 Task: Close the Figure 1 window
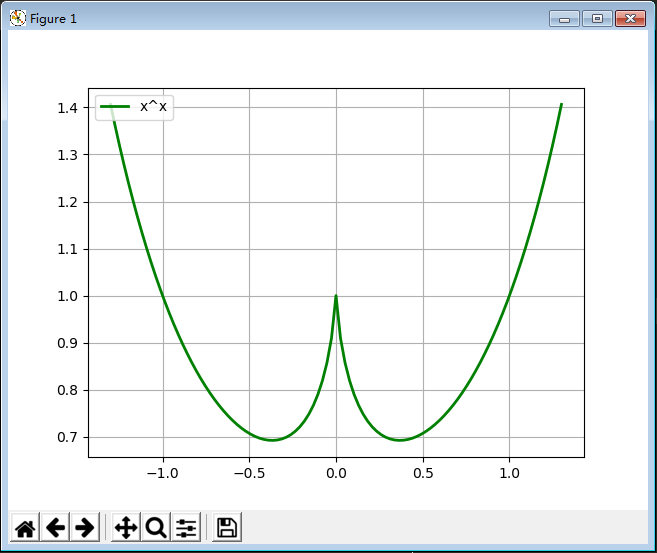630,19
